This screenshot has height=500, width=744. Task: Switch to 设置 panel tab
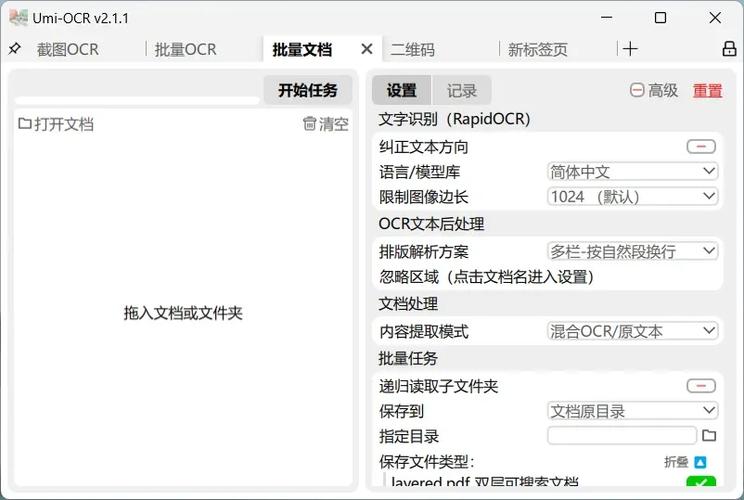401,90
